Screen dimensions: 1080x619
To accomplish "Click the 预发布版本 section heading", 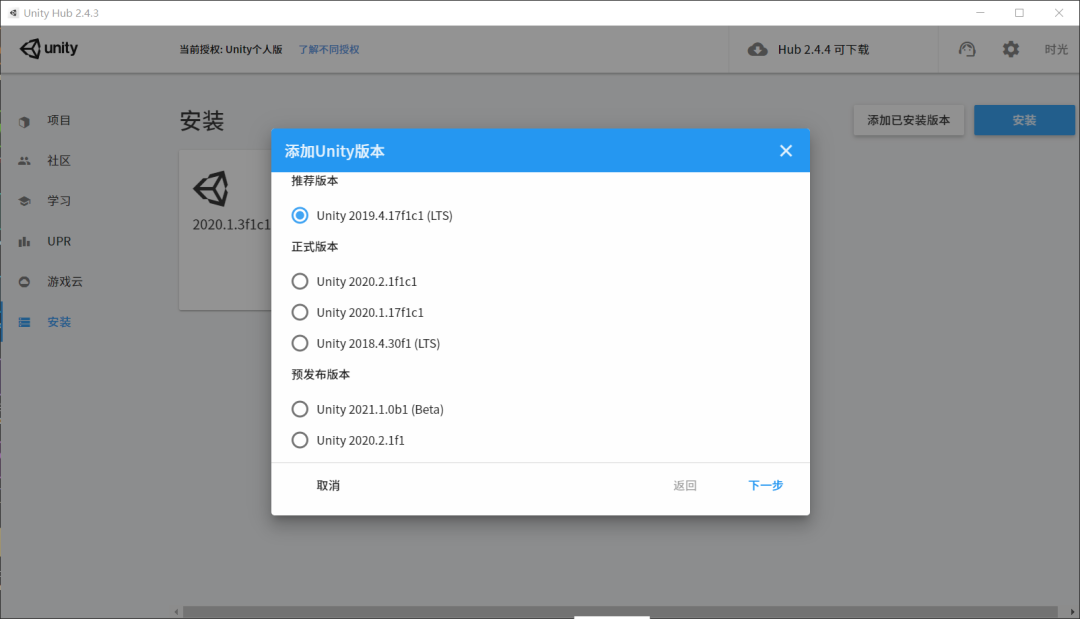I will pos(320,375).
